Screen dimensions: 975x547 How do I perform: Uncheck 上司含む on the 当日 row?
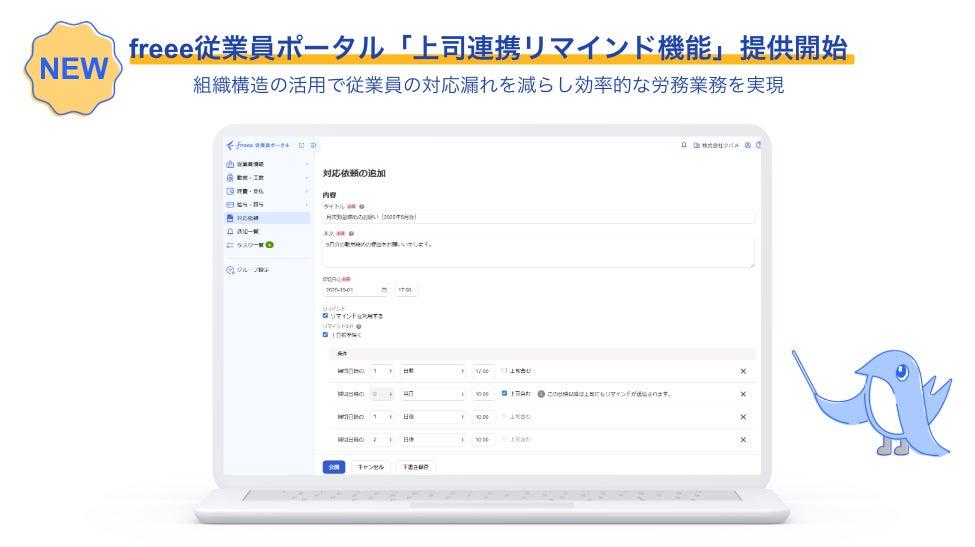[504, 393]
